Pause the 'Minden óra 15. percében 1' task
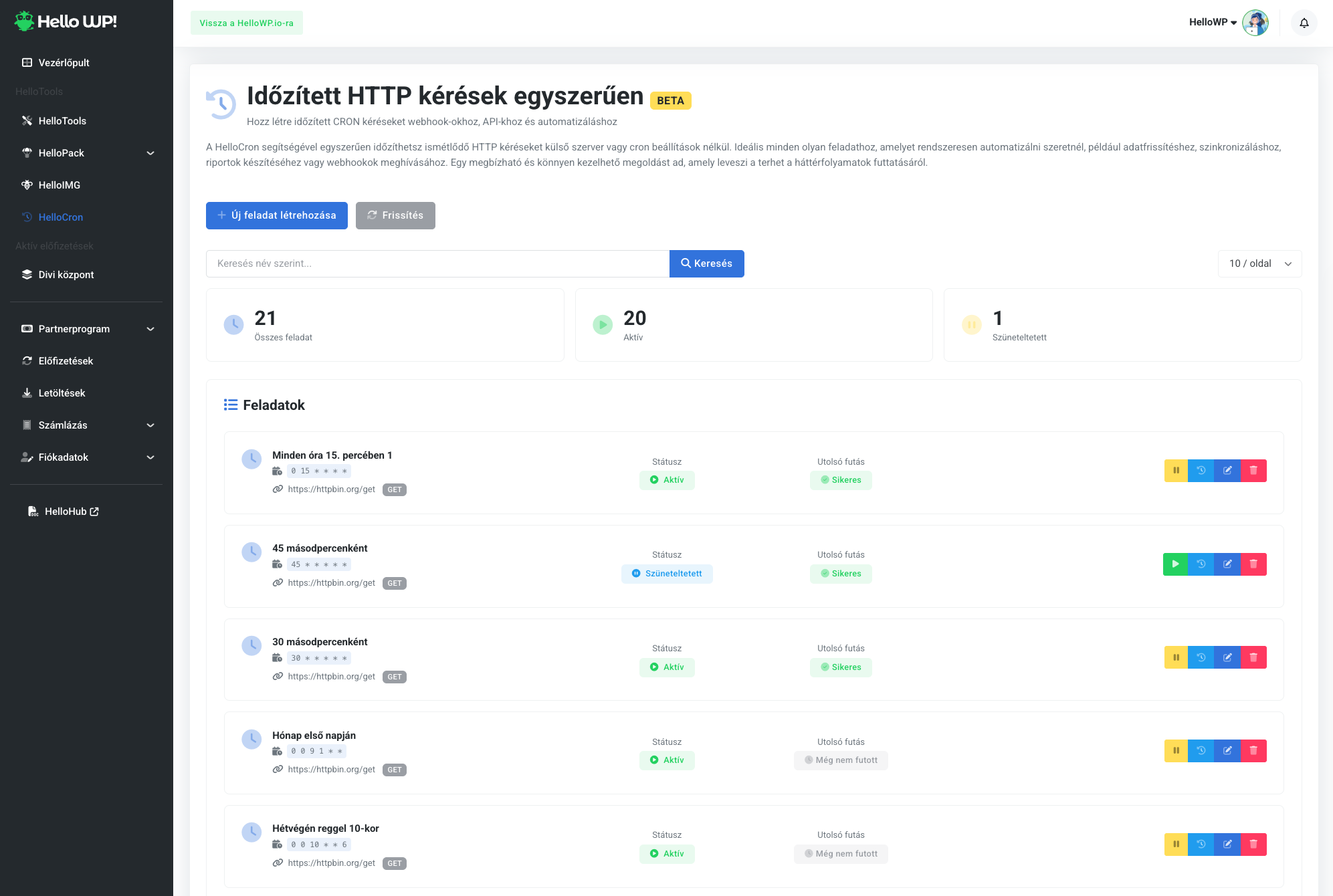This screenshot has width=1333, height=896. tap(1176, 471)
